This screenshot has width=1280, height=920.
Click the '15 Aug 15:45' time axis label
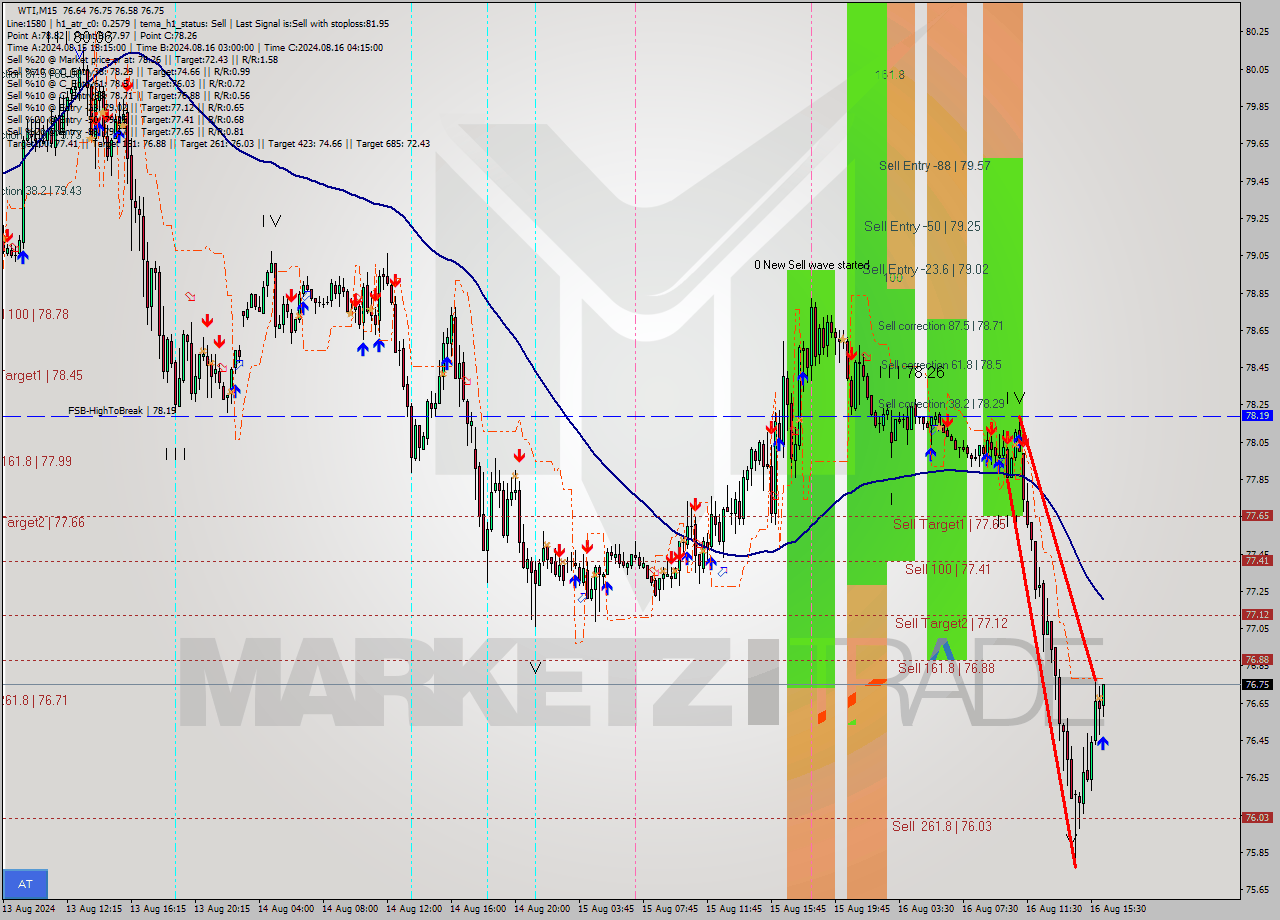pyautogui.click(x=798, y=909)
